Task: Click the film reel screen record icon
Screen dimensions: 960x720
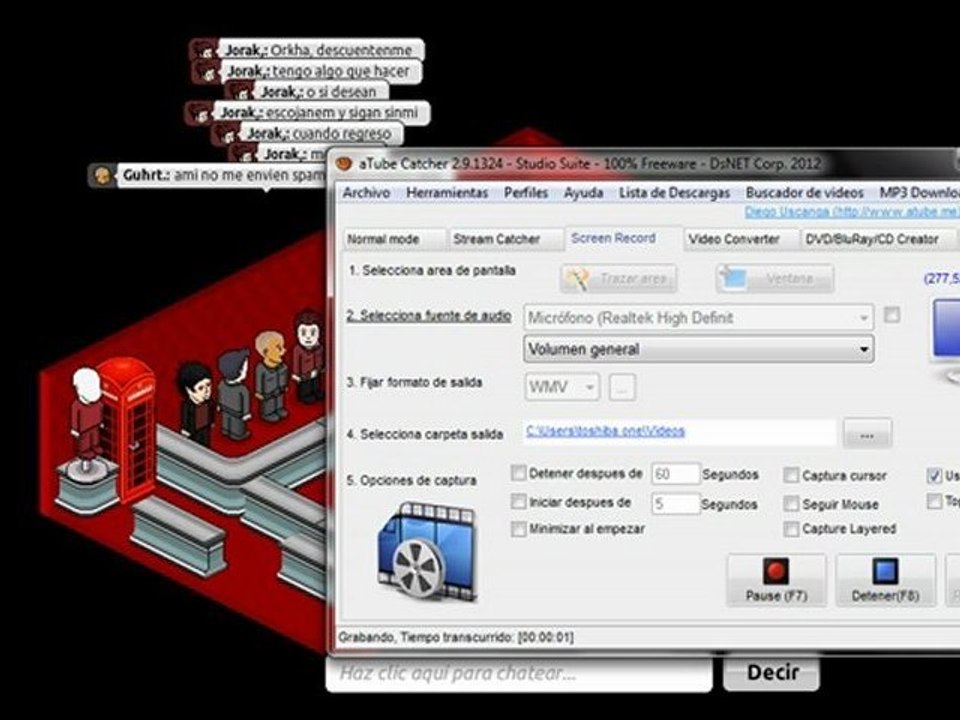Action: (427, 551)
